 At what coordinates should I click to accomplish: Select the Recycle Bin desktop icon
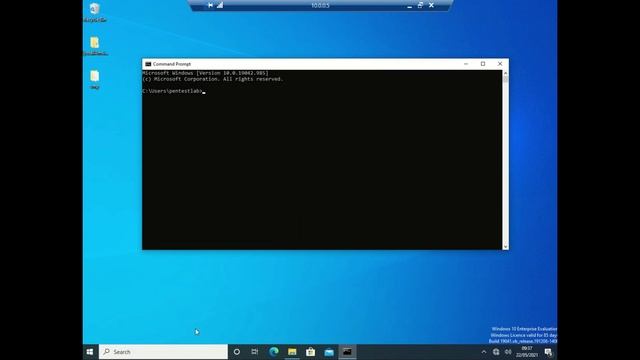pos(95,12)
